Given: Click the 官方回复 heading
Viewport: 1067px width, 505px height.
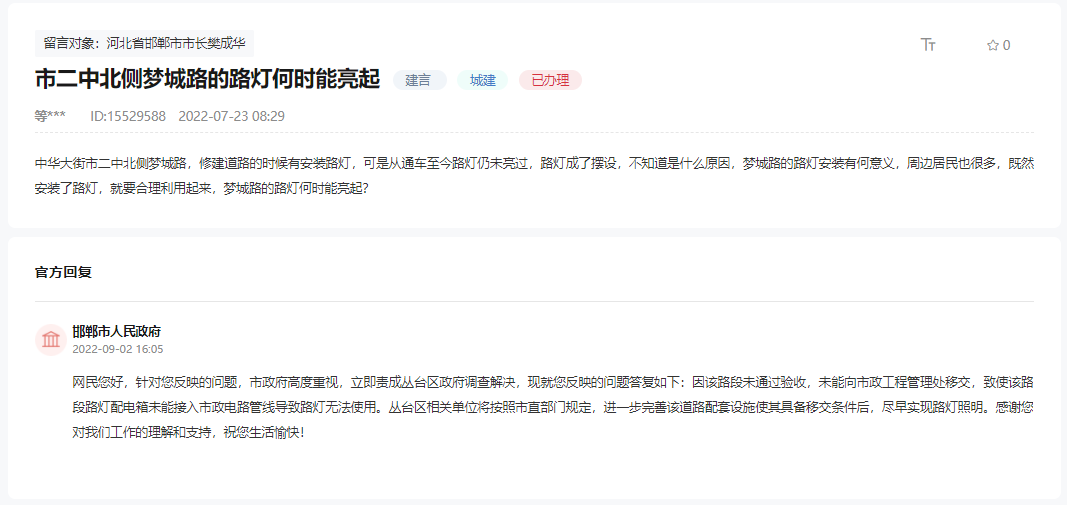Looking at the screenshot, I should point(63,273).
